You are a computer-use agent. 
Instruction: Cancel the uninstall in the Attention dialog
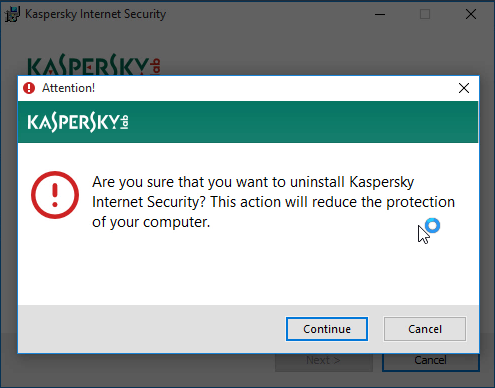(x=425, y=329)
